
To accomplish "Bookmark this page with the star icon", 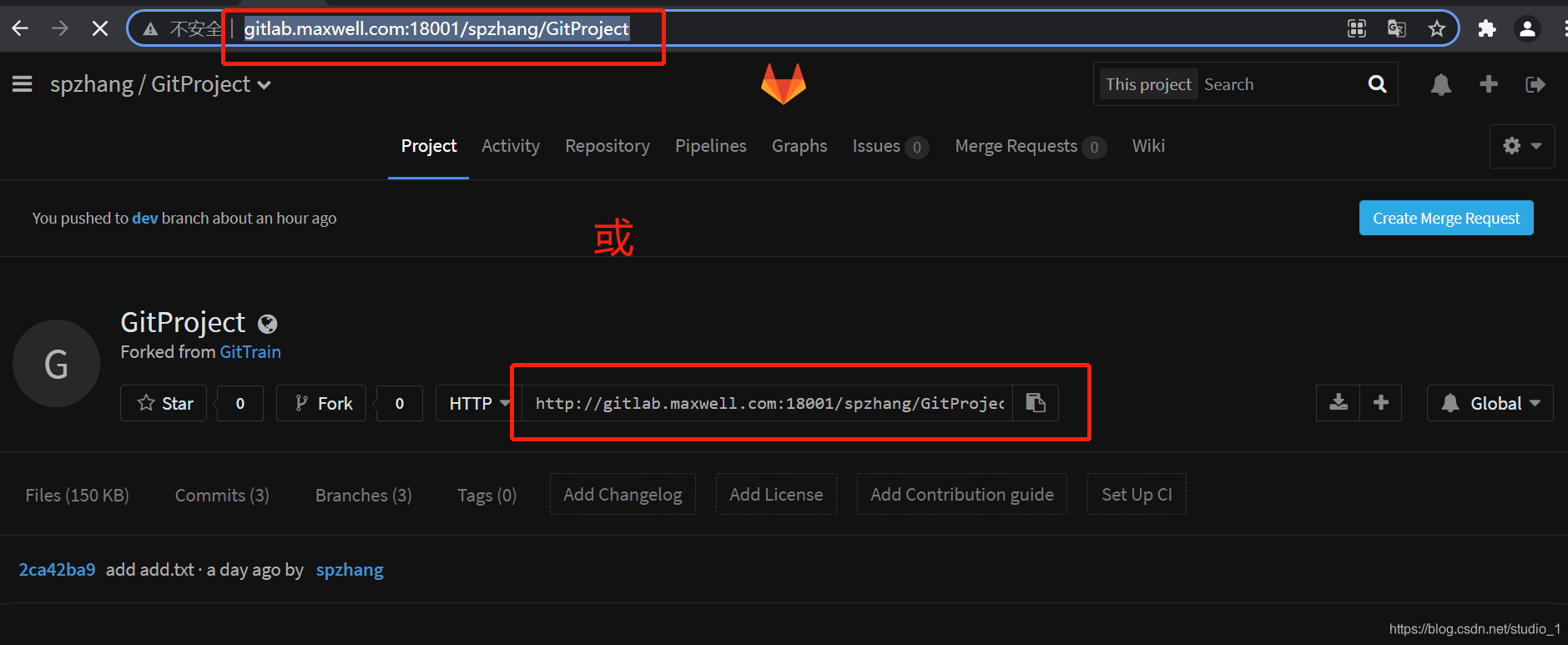I will [1436, 29].
